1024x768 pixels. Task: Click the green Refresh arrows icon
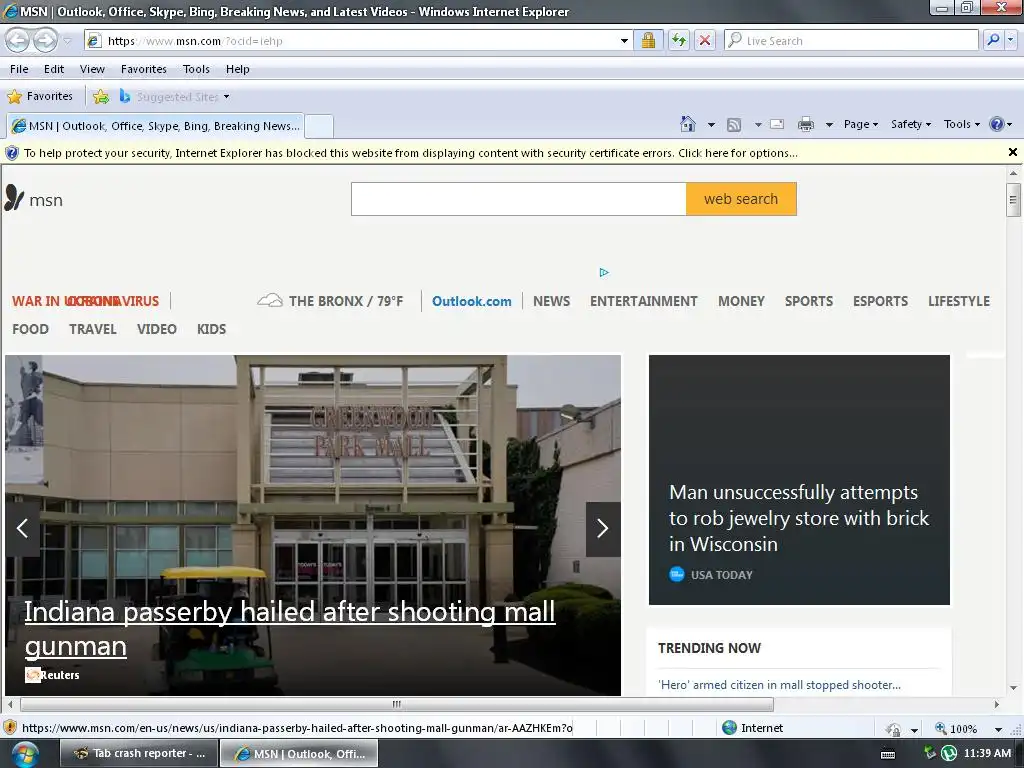[679, 40]
